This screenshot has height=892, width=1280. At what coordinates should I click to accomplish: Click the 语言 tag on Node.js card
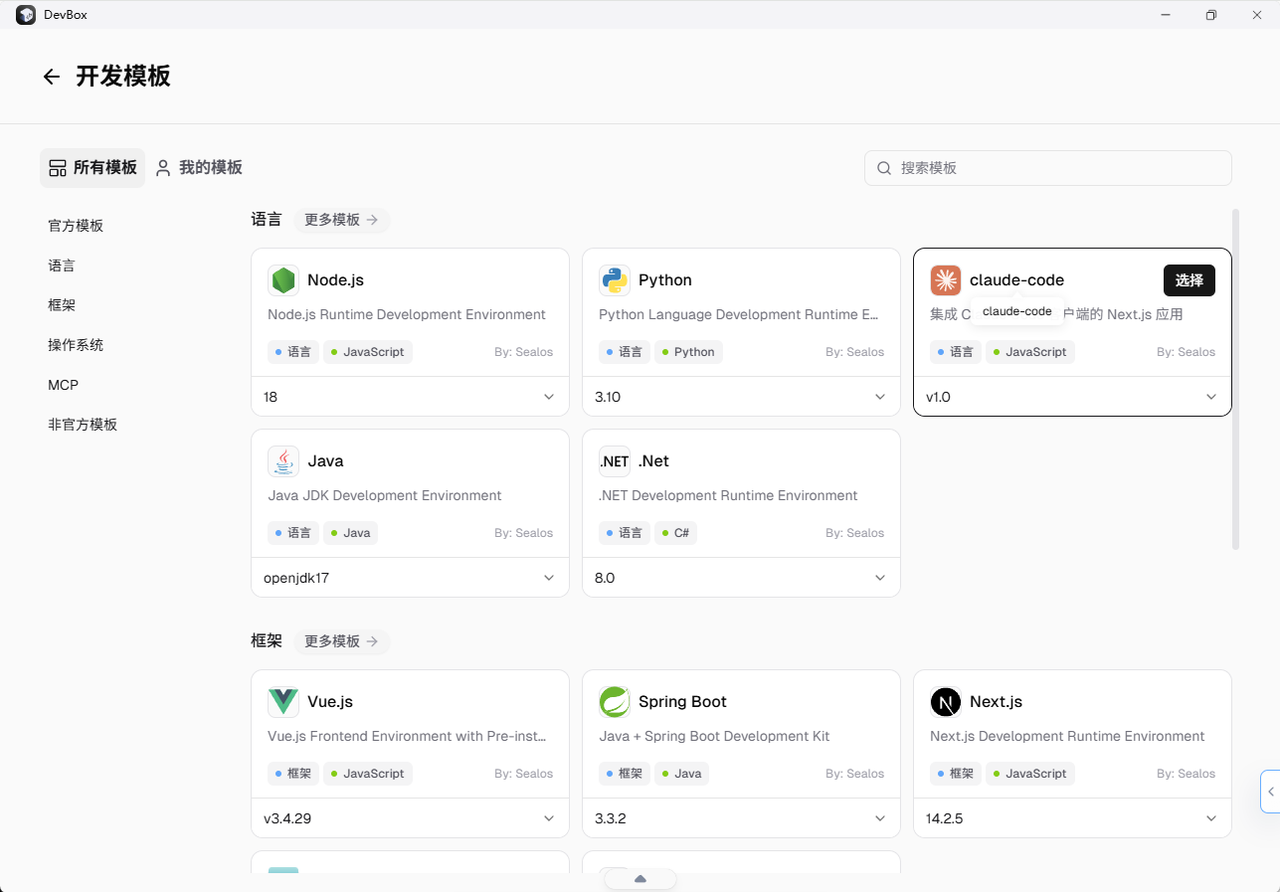pyautogui.click(x=293, y=352)
